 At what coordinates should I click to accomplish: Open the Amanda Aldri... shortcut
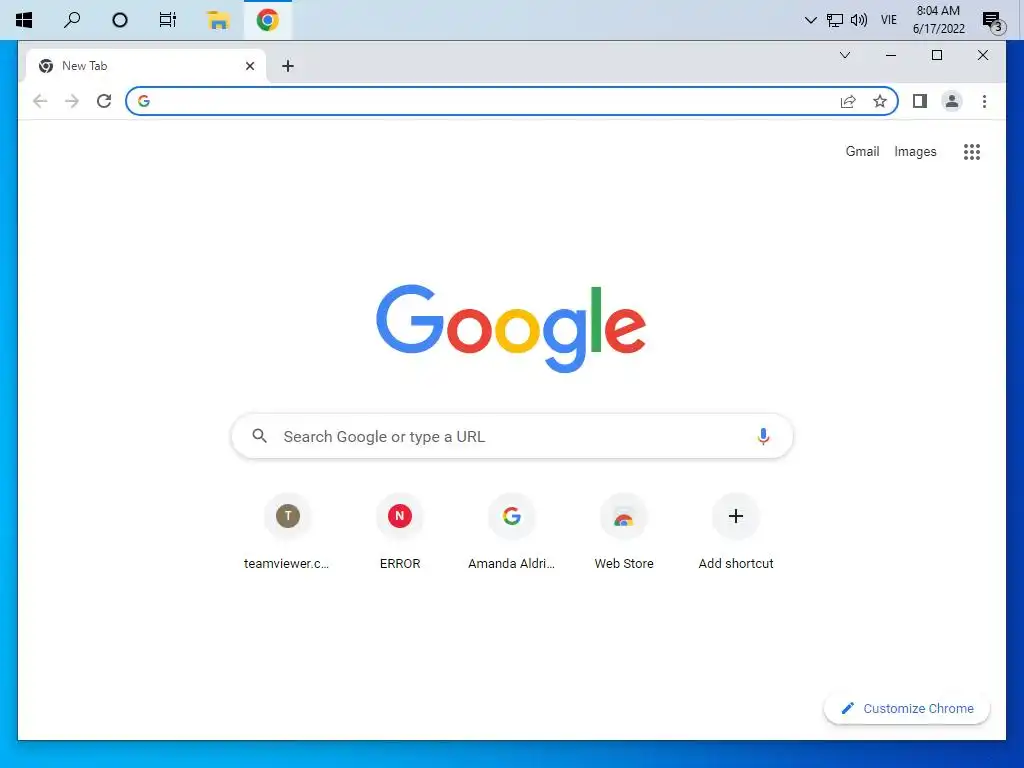(x=511, y=533)
